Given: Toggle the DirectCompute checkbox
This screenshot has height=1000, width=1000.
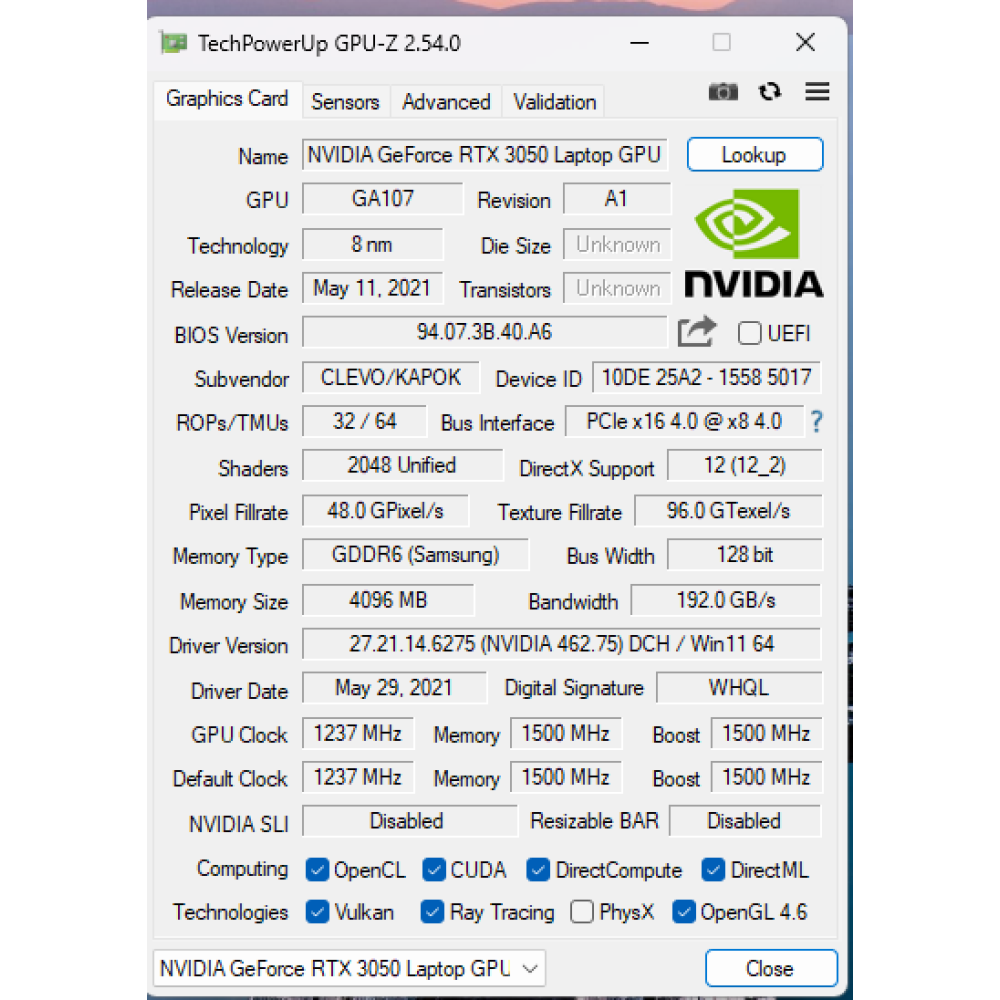Looking at the screenshot, I should 538,870.
